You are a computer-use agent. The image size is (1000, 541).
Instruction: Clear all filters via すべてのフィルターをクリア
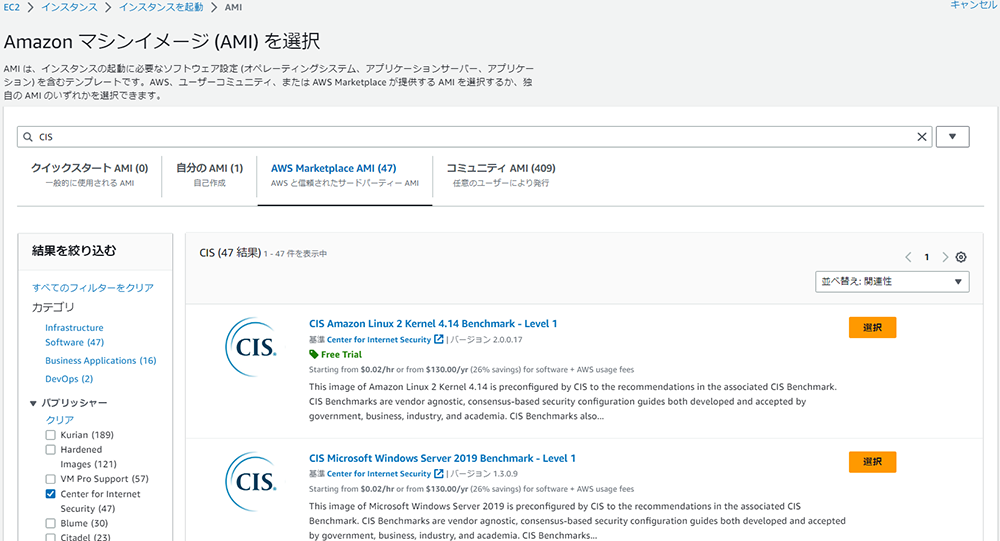(x=93, y=288)
